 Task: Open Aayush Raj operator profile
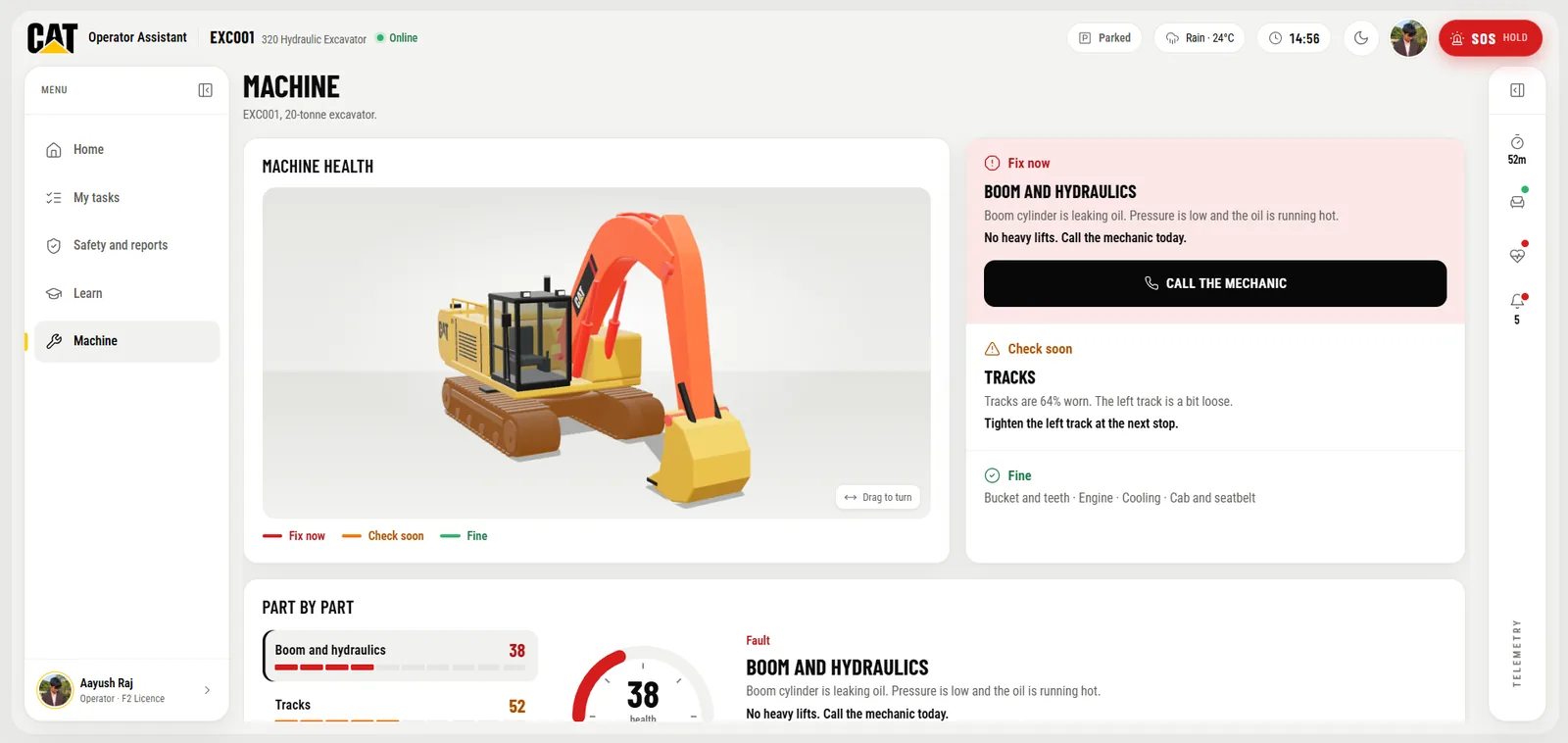(126, 690)
